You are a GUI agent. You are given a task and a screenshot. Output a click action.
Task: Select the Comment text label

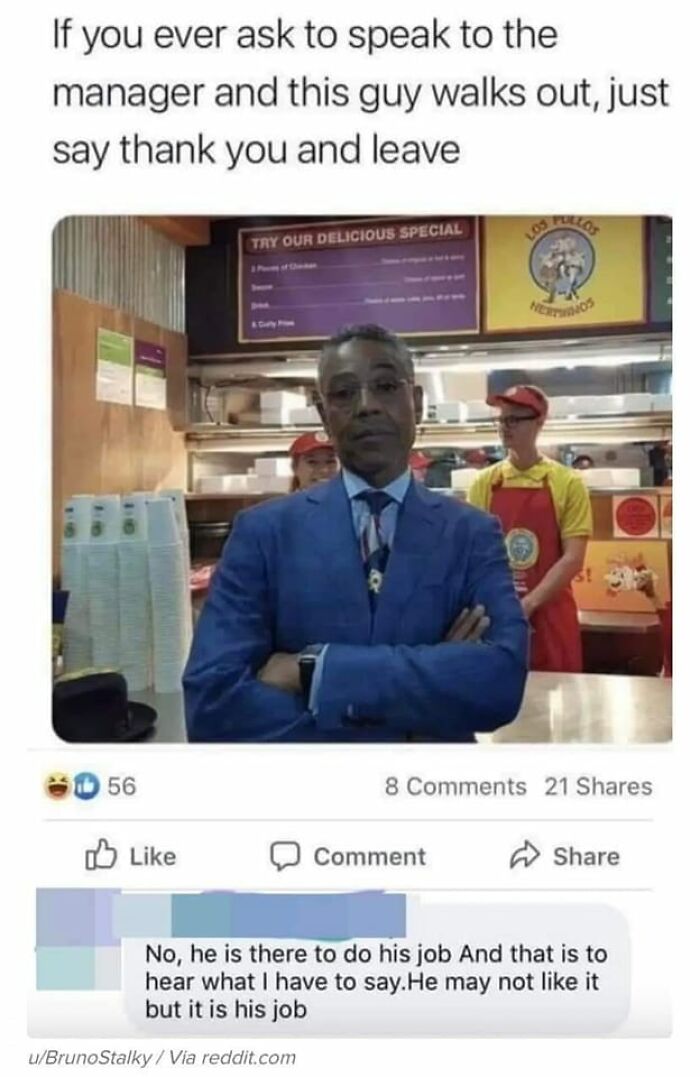tap(370, 857)
